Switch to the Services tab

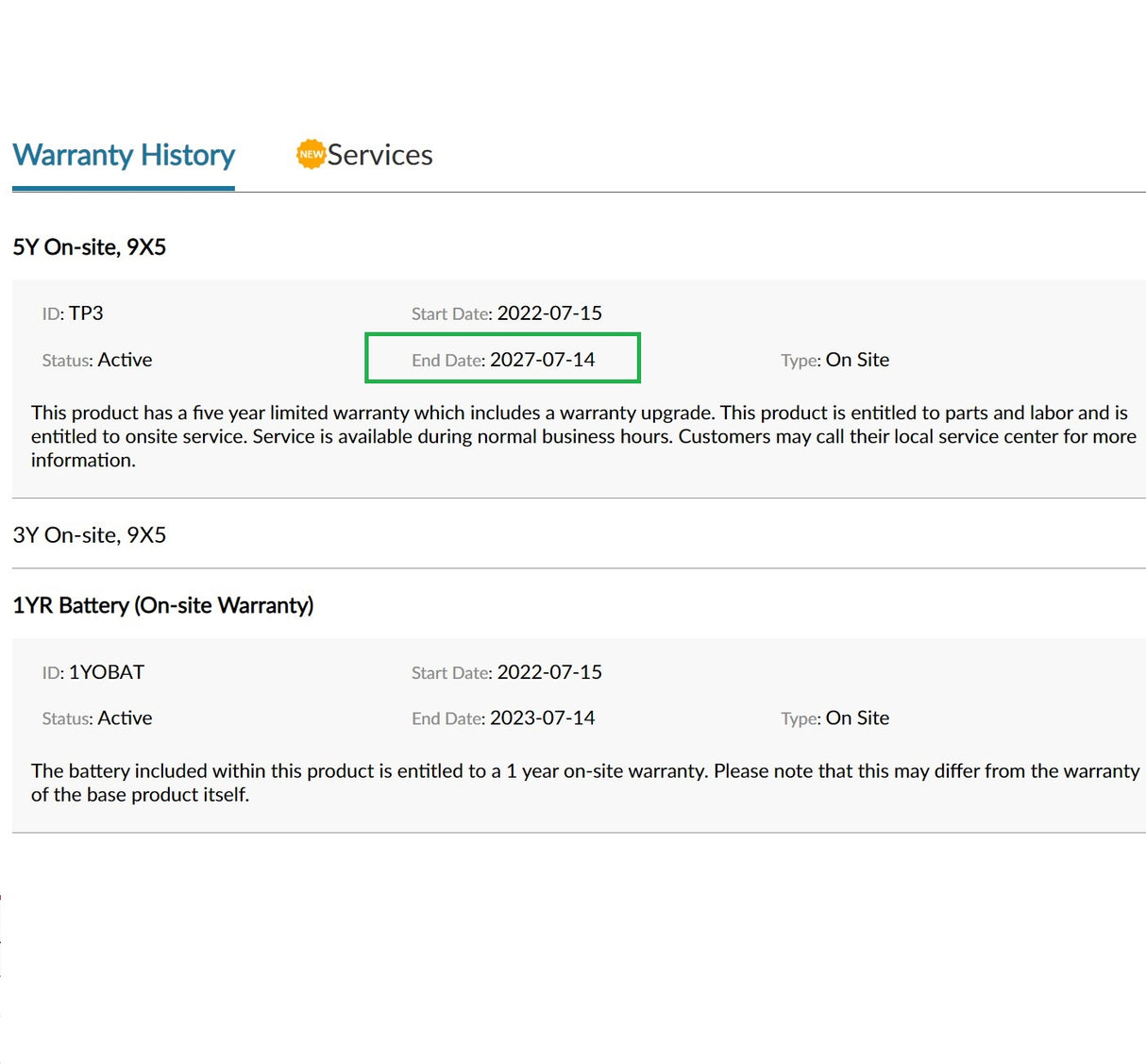(x=379, y=155)
